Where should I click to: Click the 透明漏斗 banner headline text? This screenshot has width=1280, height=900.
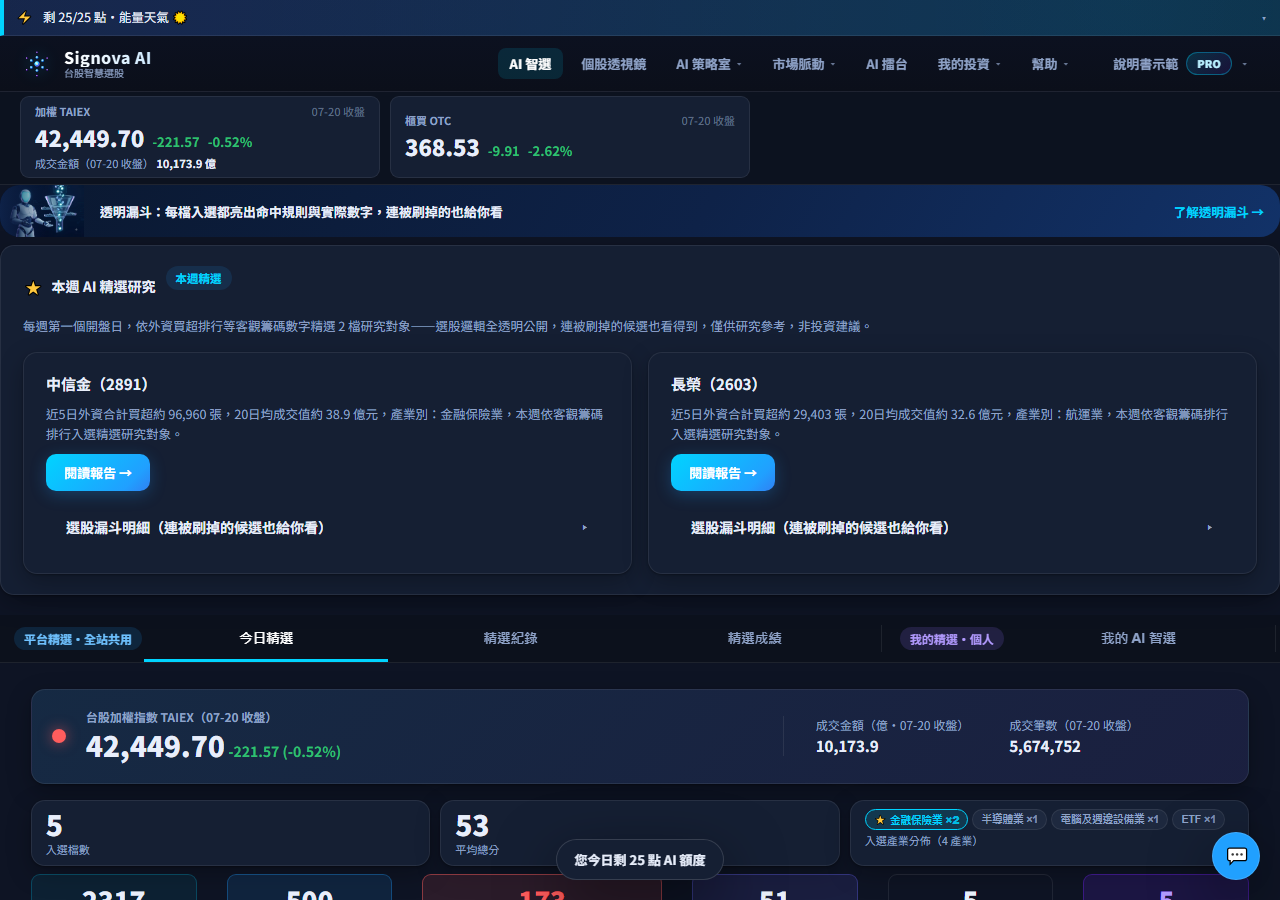click(x=301, y=212)
